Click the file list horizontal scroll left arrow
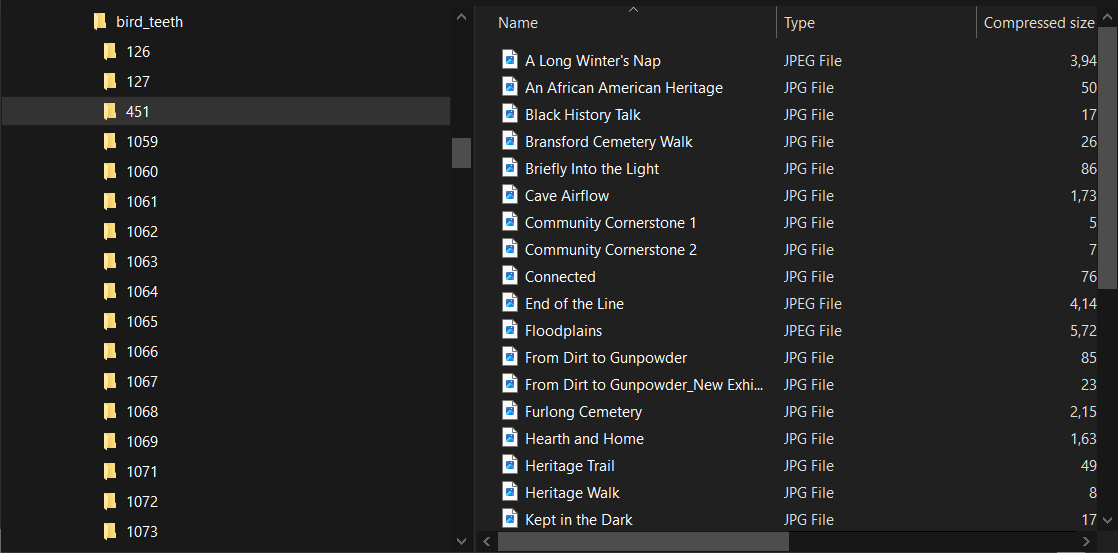 486,542
